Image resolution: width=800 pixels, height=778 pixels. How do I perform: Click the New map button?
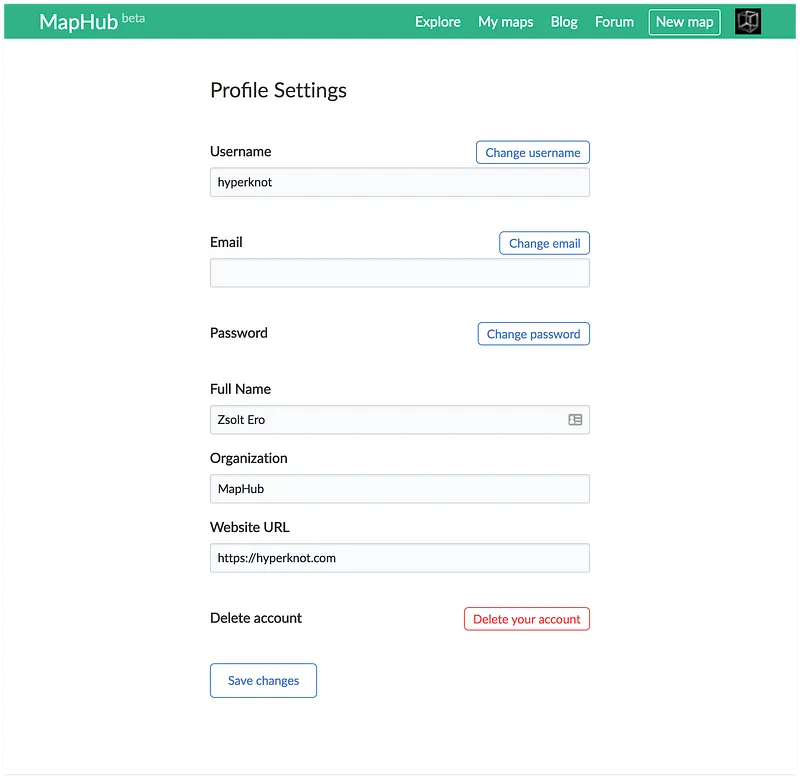[684, 22]
